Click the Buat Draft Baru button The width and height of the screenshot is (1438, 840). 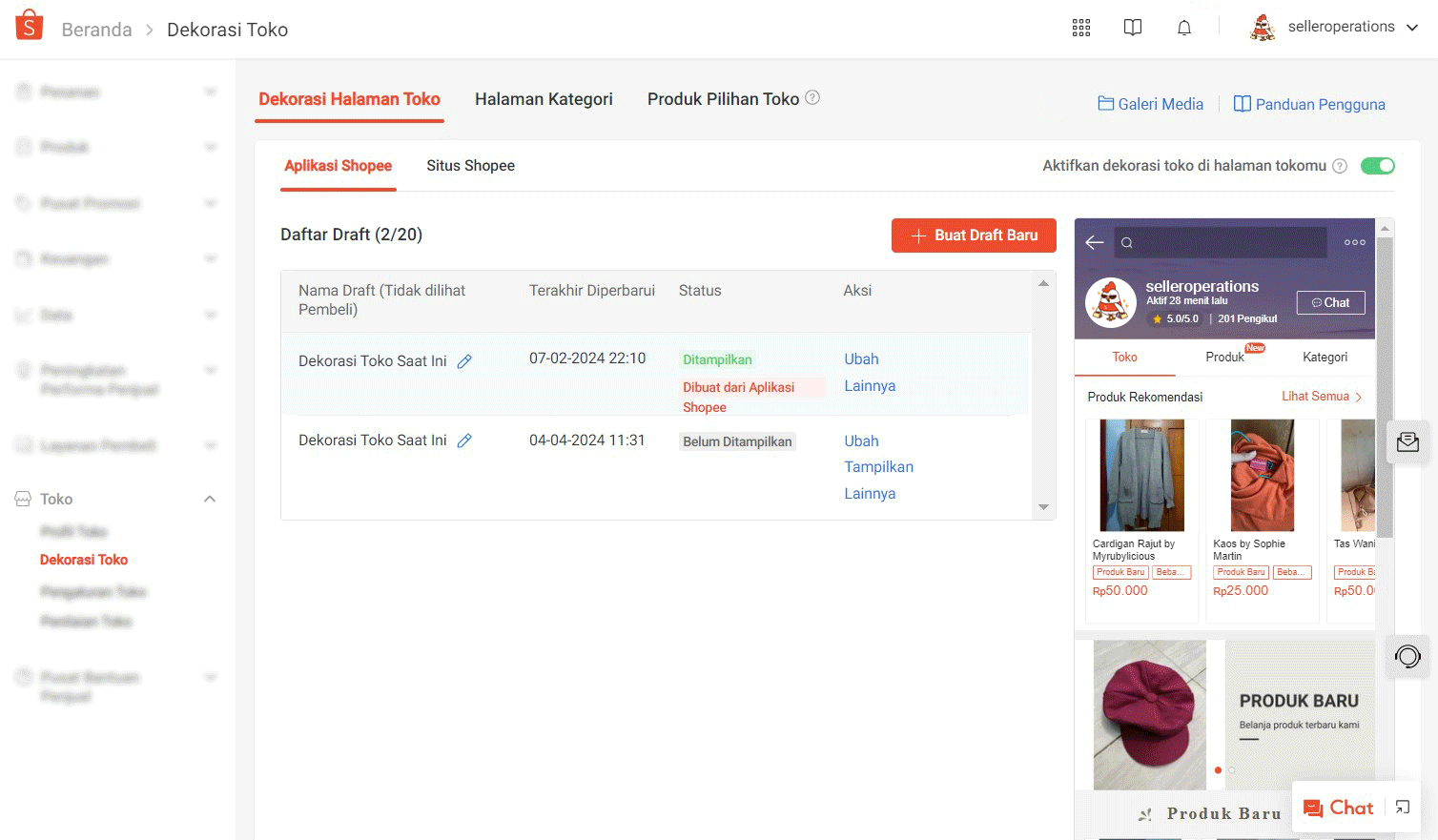(974, 236)
